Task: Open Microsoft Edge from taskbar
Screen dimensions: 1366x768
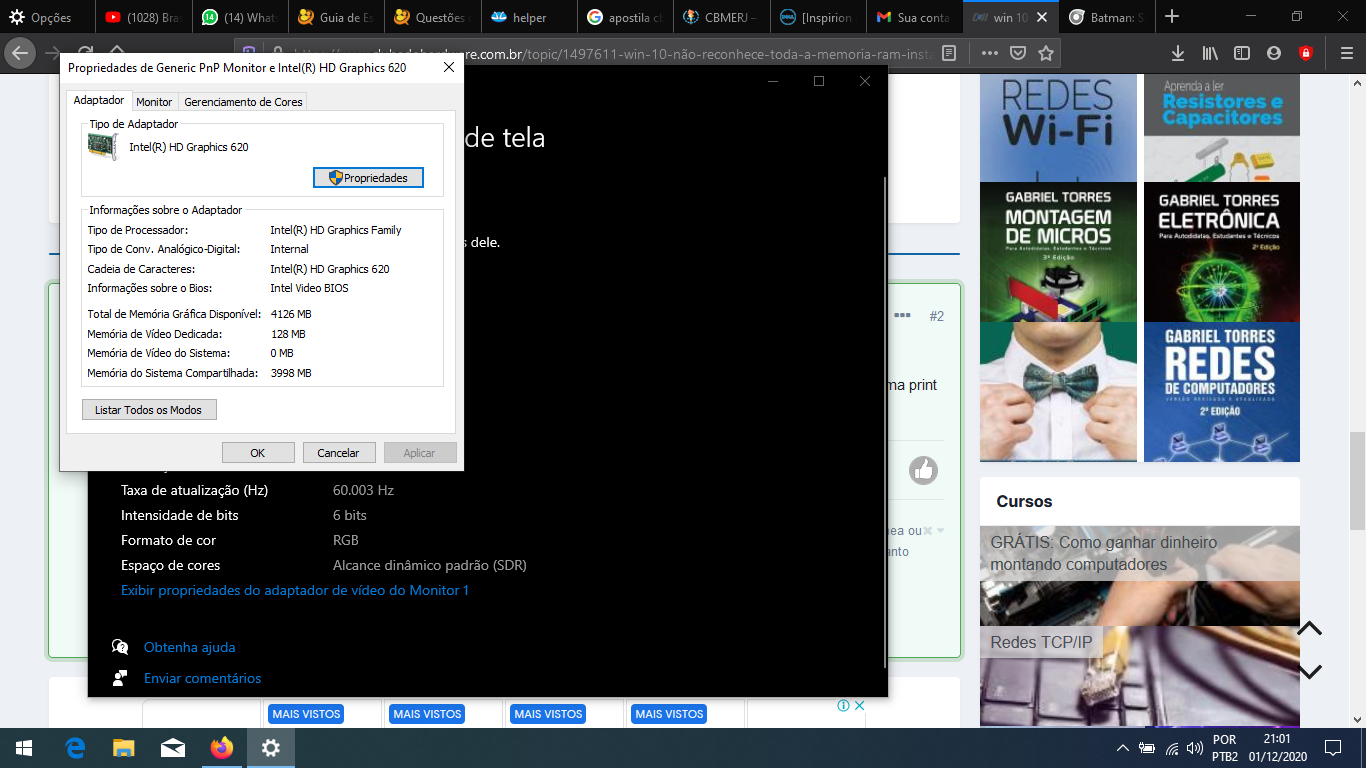Action: [x=74, y=748]
